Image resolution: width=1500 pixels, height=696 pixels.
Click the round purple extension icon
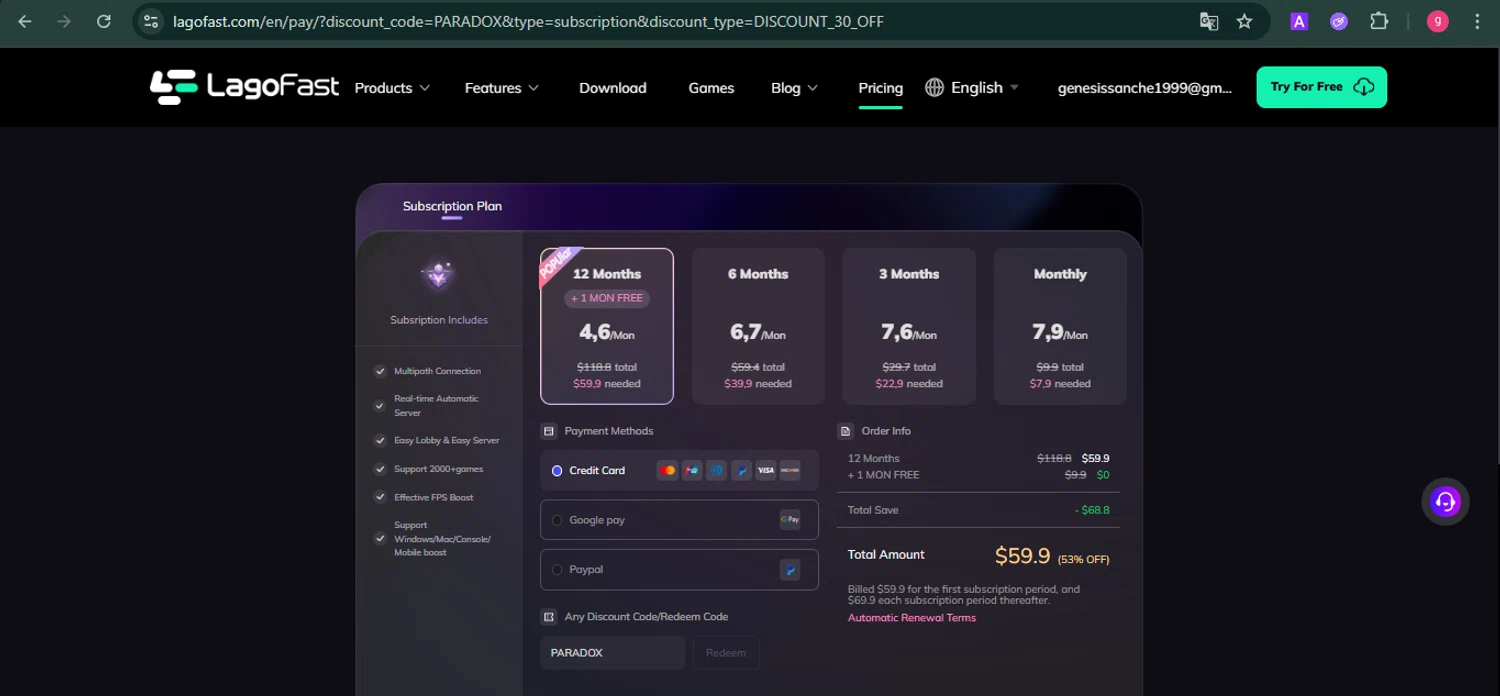1339,21
